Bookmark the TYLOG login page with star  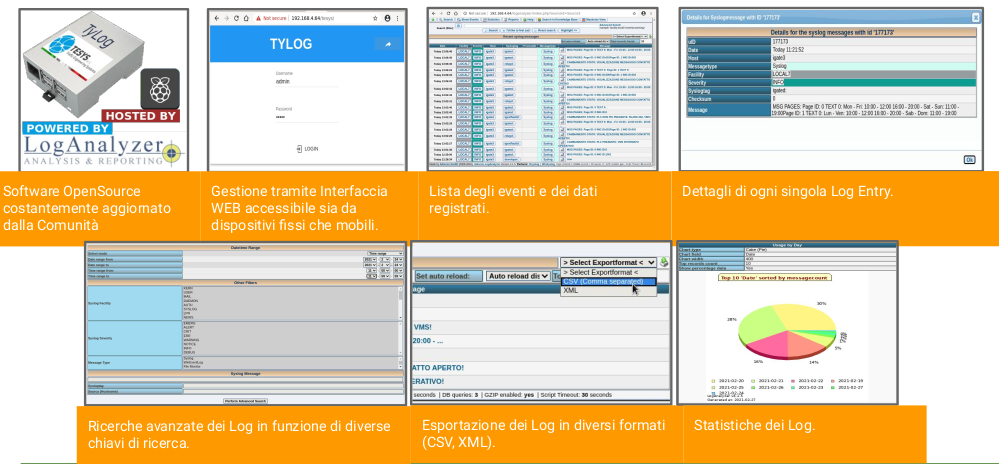click(376, 18)
